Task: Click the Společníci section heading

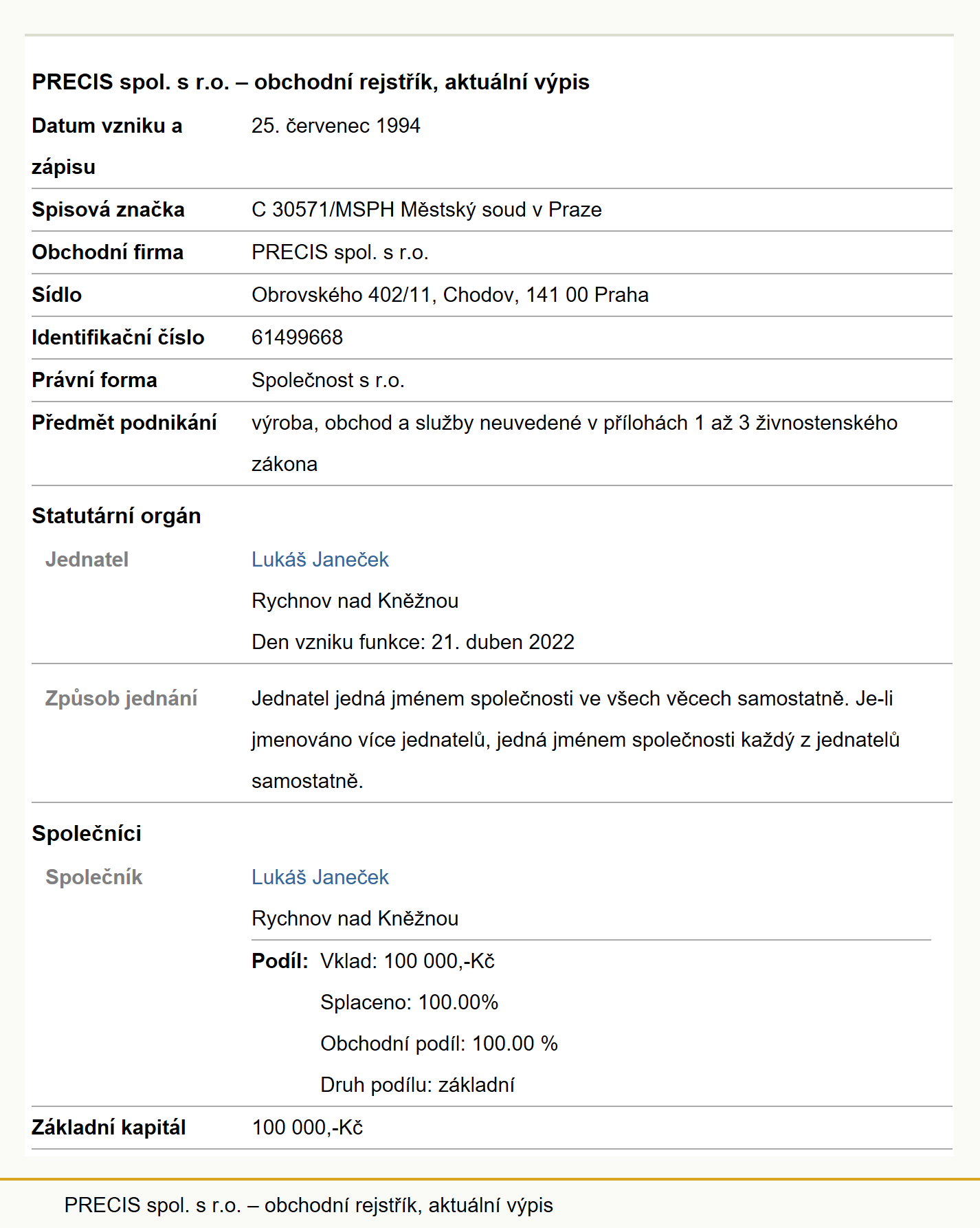Action: pyautogui.click(x=87, y=833)
